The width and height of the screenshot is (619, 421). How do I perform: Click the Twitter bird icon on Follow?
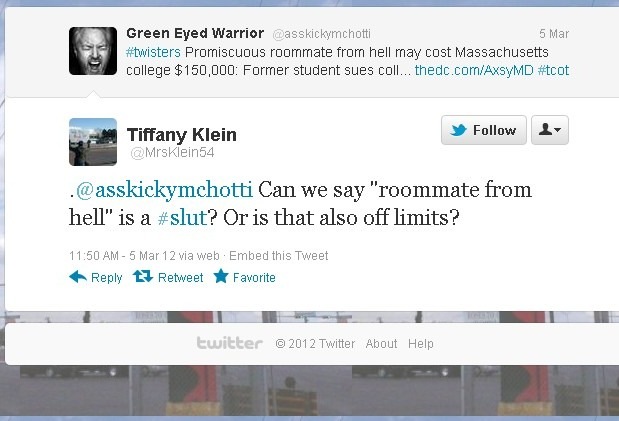458,130
